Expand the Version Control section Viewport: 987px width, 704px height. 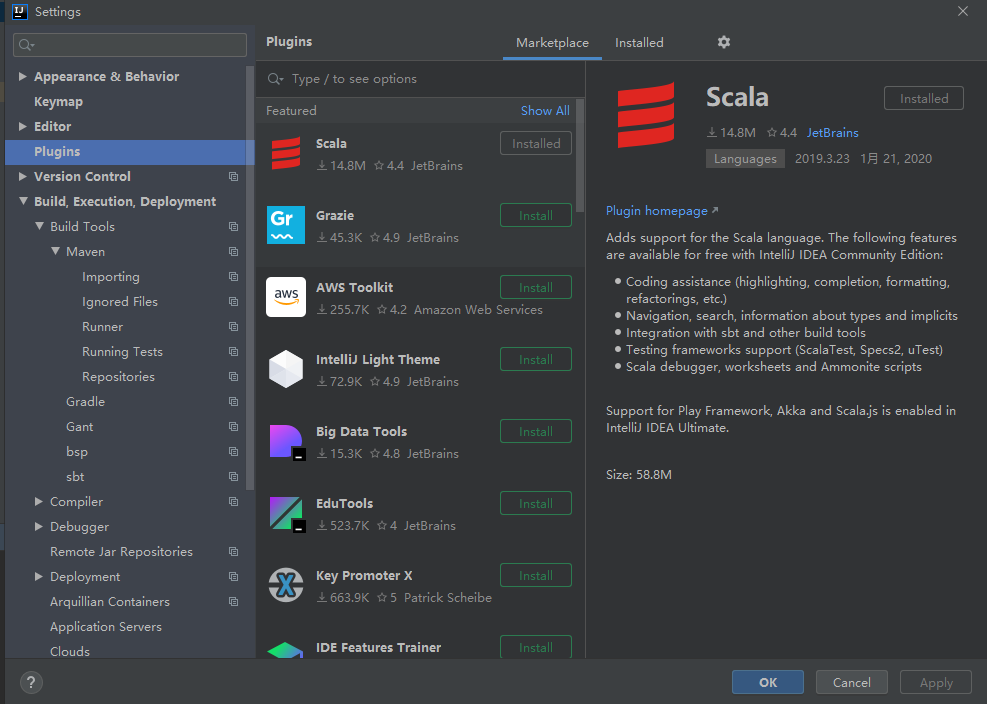click(23, 176)
